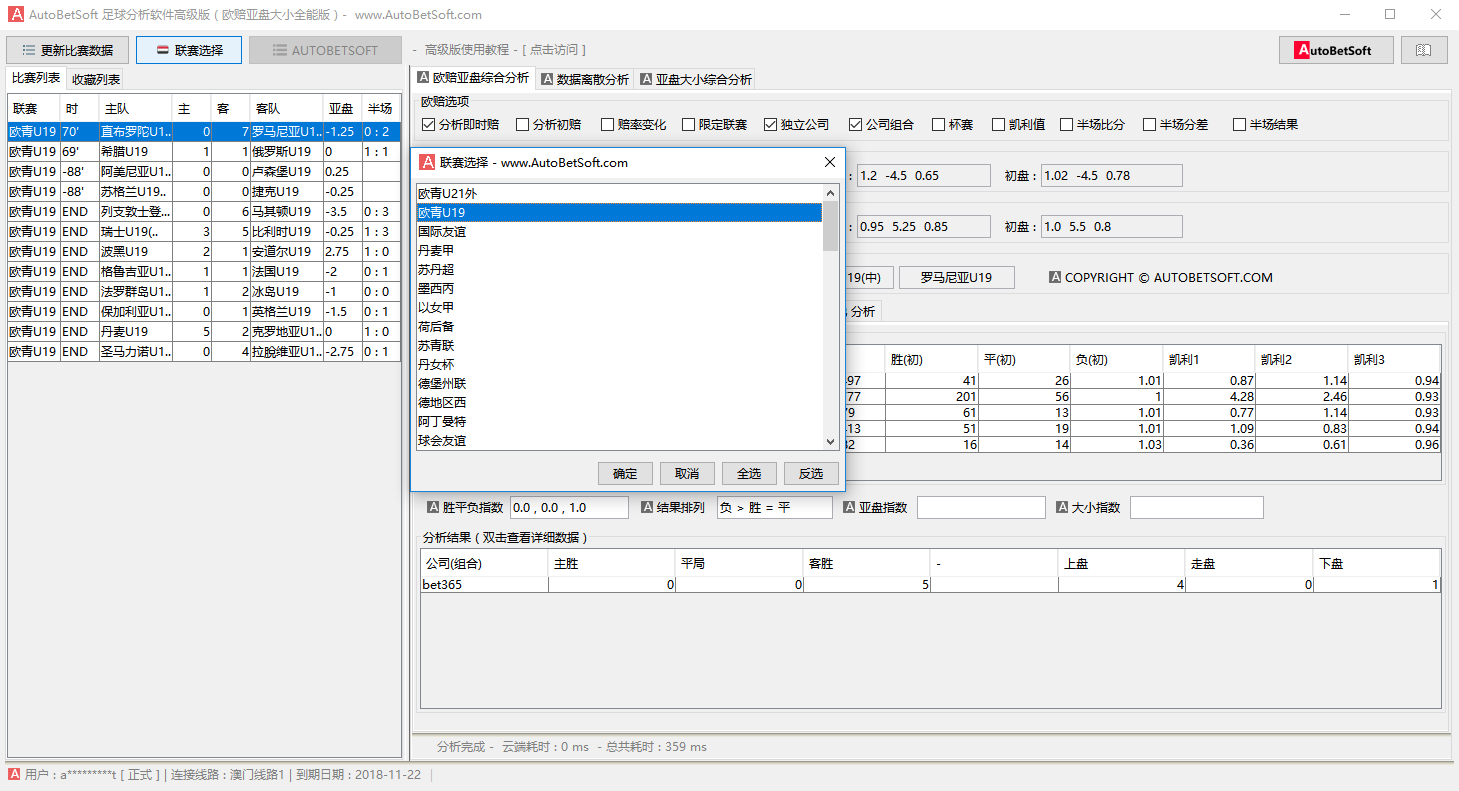Select the 法罗群岛U19 match row
This screenshot has width=1459, height=791.
204,291
